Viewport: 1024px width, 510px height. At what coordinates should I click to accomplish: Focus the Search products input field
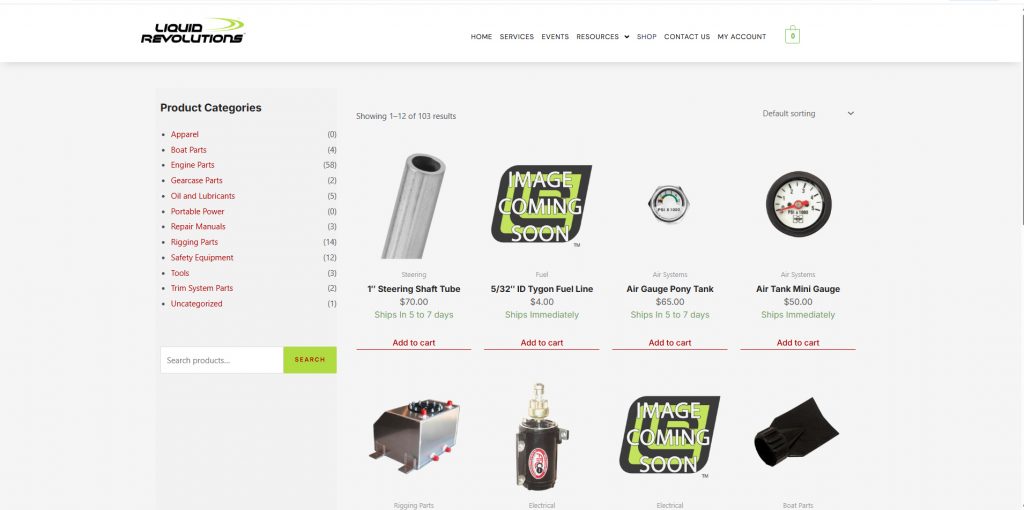tap(221, 360)
